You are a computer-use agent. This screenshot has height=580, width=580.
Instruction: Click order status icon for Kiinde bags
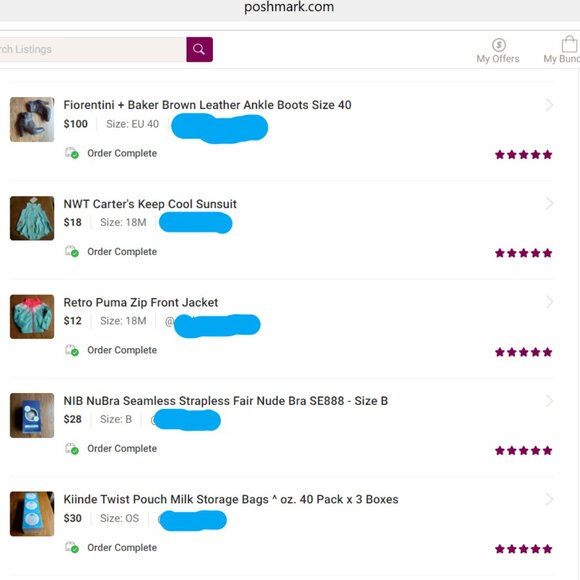pos(72,547)
